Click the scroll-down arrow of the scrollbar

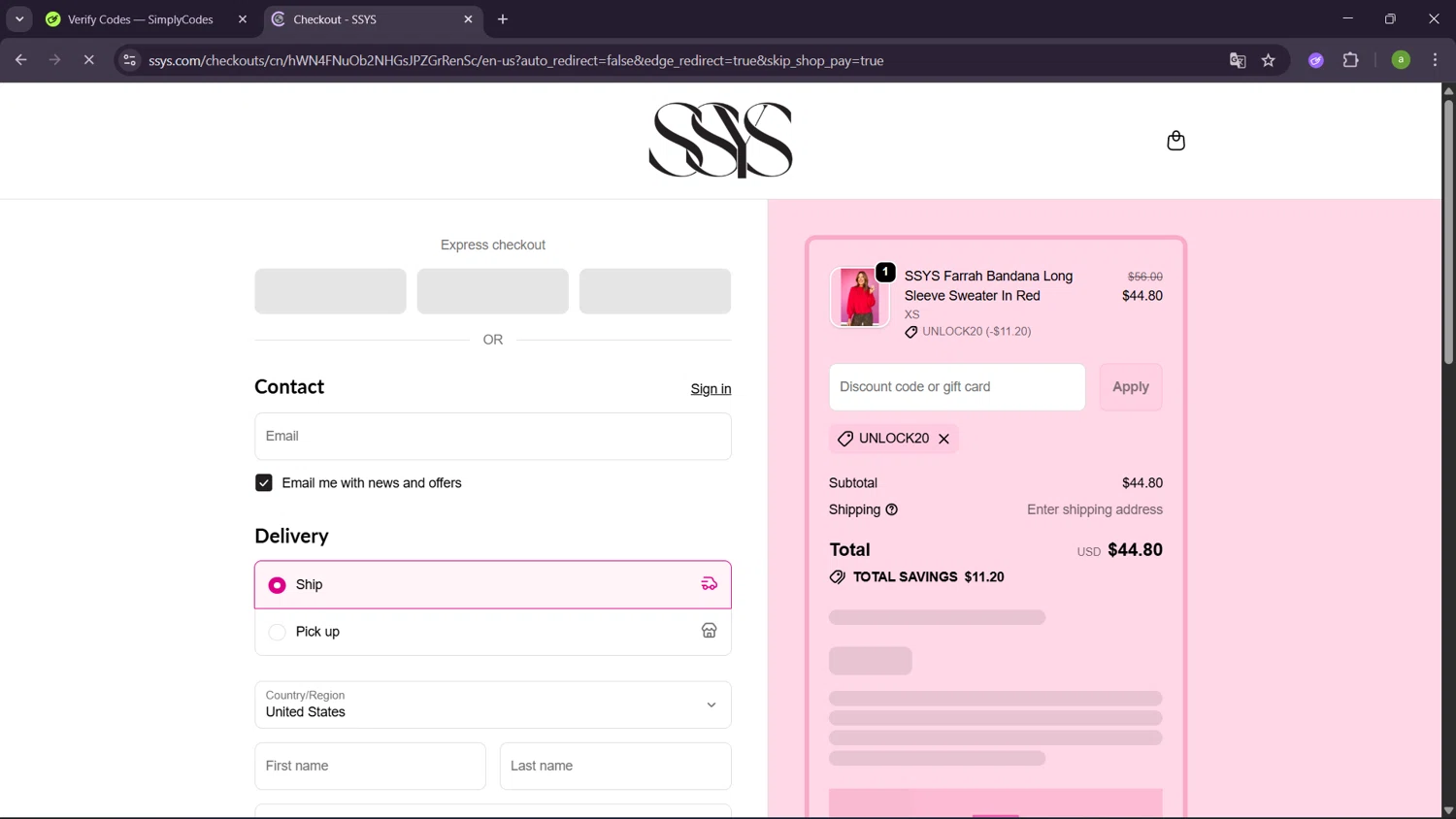click(1448, 810)
